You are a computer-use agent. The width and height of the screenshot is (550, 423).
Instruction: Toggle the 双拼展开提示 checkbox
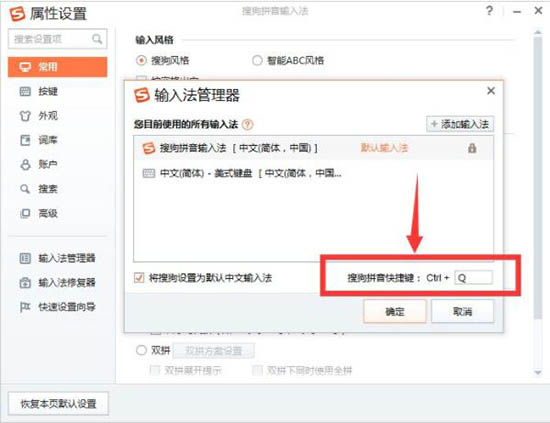tap(155, 370)
